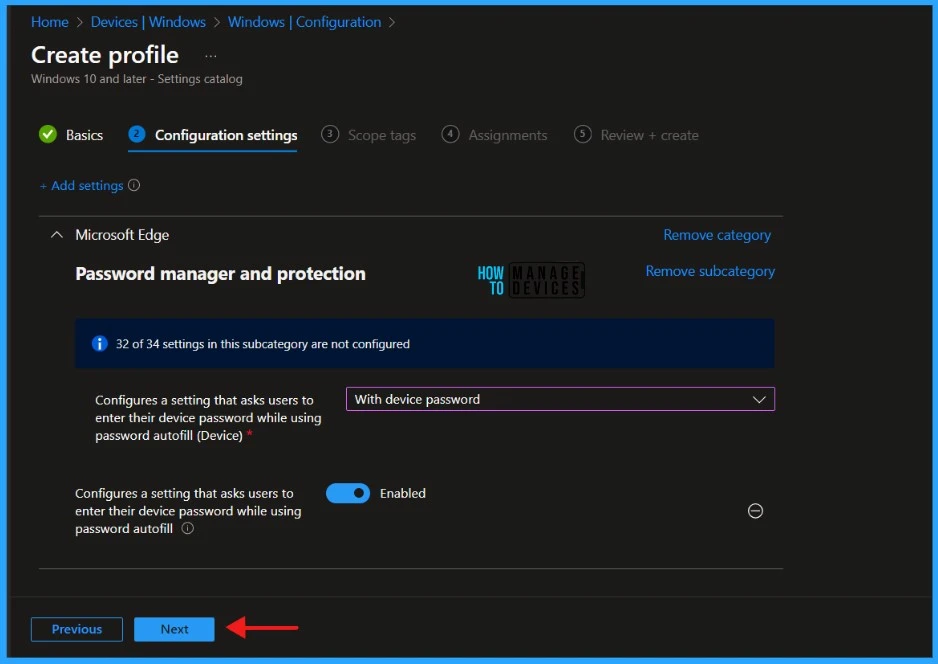
Task: Open the Home breadcrumb link
Action: point(50,22)
